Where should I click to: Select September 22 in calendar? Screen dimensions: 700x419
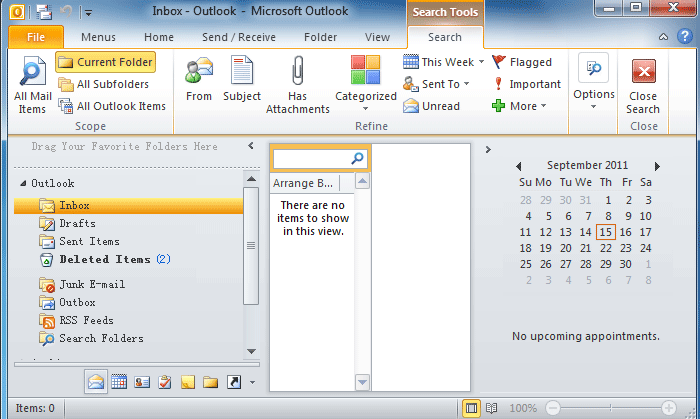pos(605,248)
